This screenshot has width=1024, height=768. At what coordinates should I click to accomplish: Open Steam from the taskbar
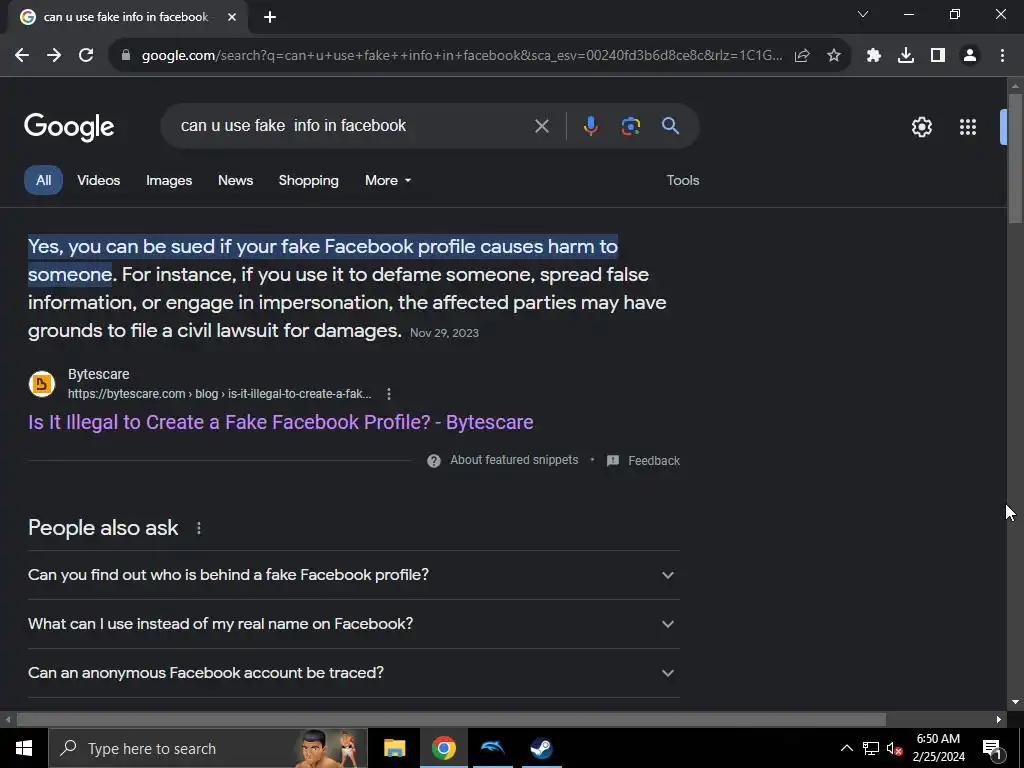(x=541, y=748)
